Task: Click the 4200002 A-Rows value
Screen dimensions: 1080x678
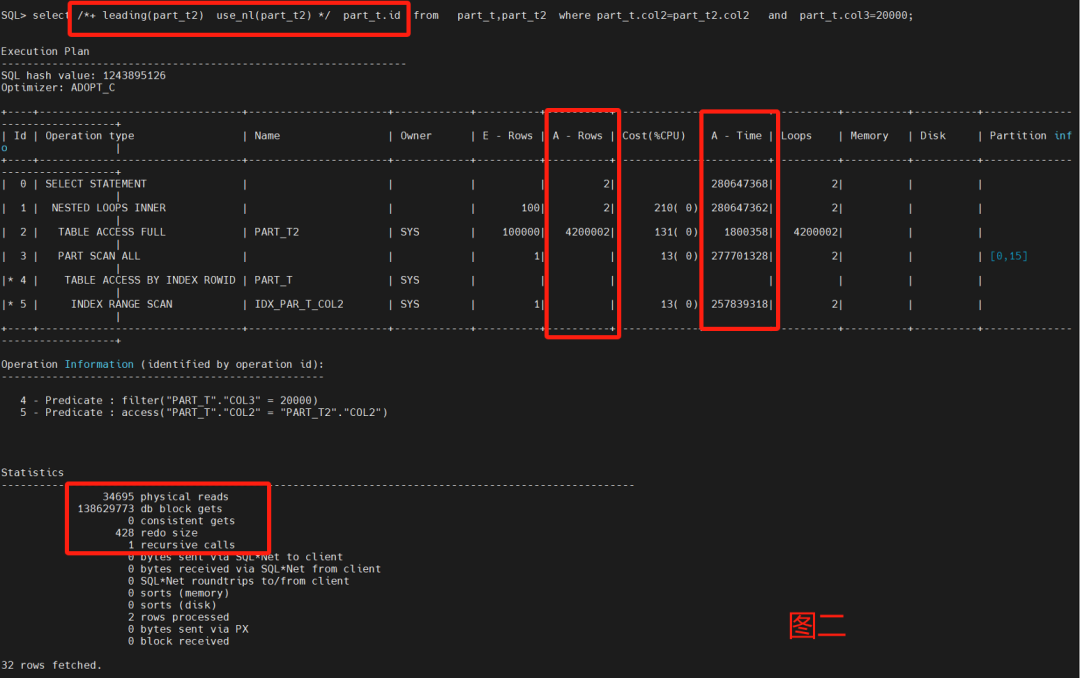Action: pos(588,232)
